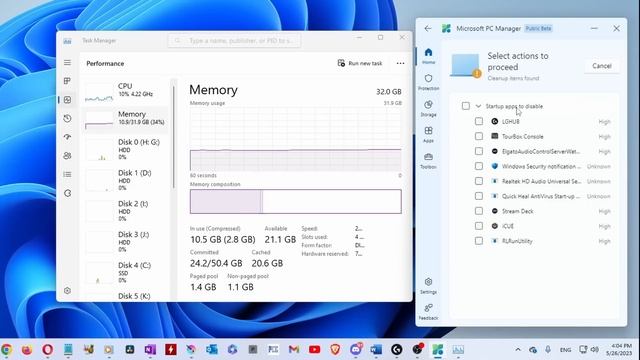The image size is (640, 360).
Task: Click the Memory usage graph
Action: pyautogui.click(x=296, y=139)
